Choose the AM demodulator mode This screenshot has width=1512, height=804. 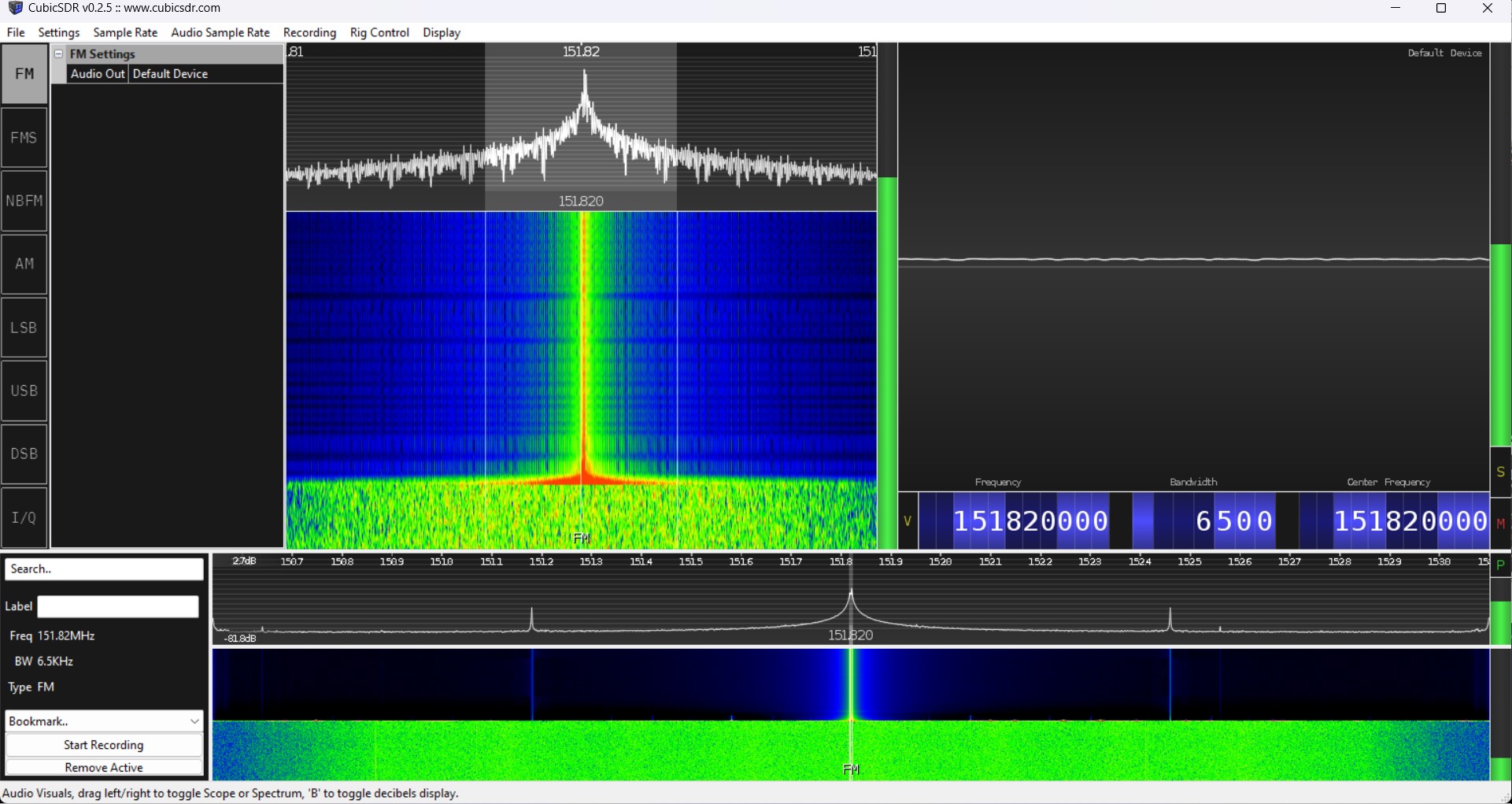pos(24,264)
